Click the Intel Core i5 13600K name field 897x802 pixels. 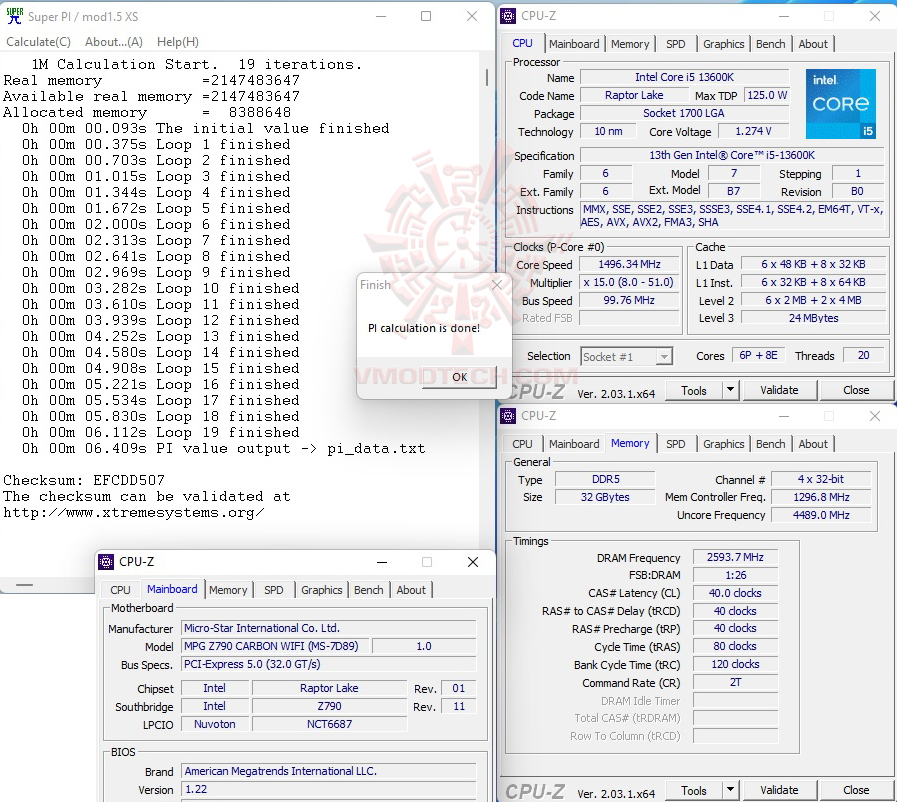[684, 77]
